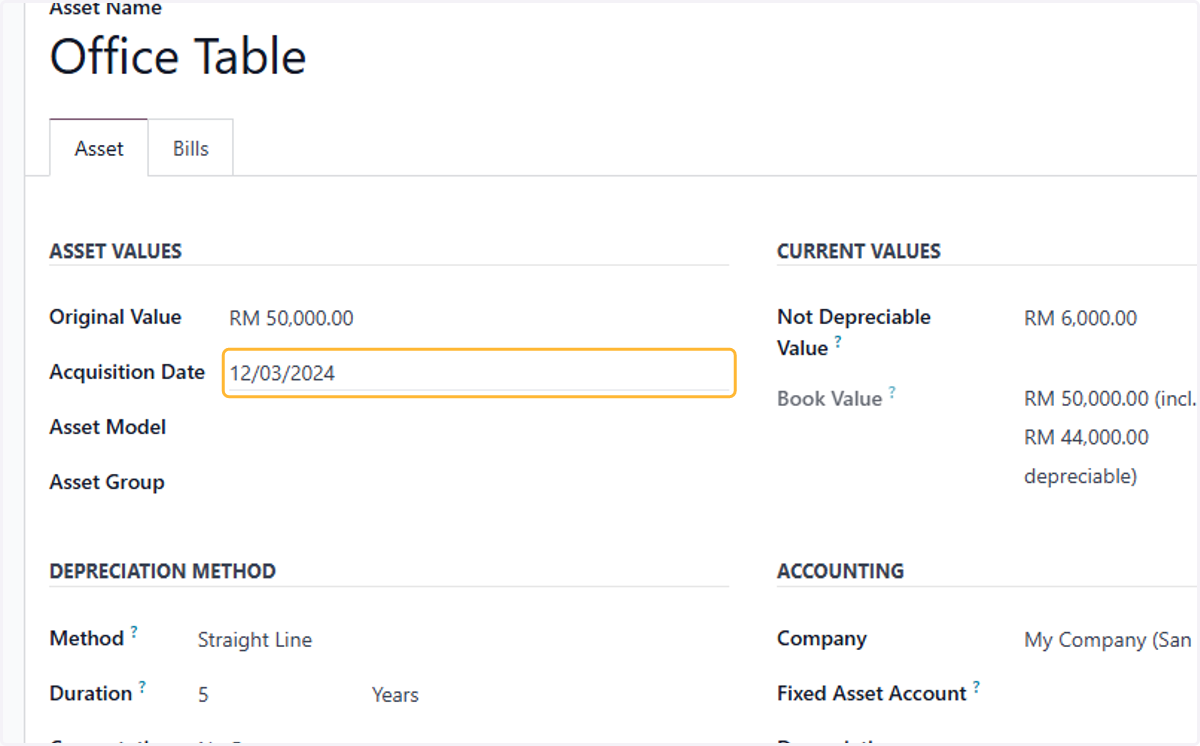This screenshot has width=1200, height=746.
Task: Switch to the Bills tab
Action: [191, 148]
